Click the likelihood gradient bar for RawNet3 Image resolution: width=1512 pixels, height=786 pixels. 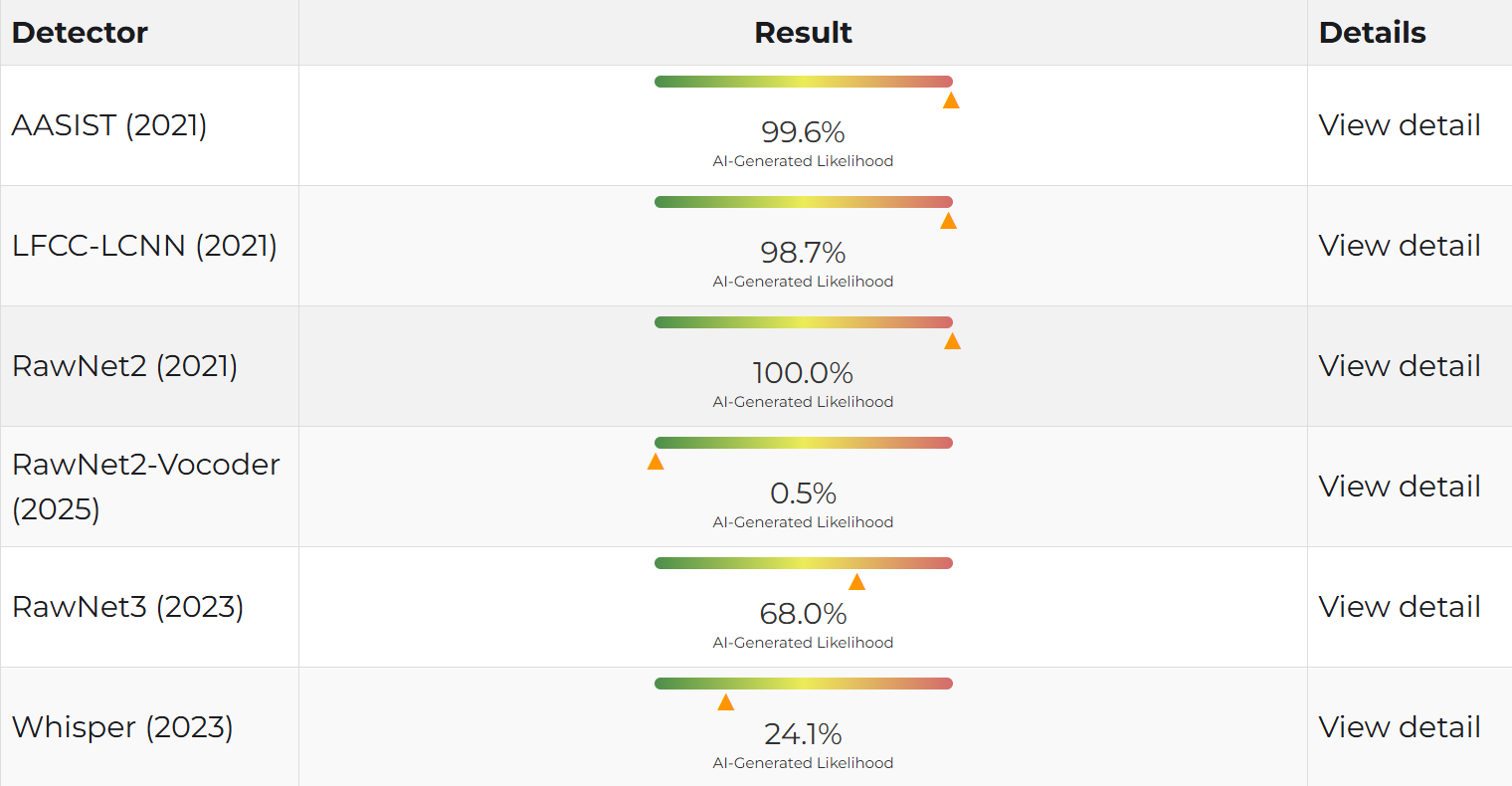coord(804,563)
